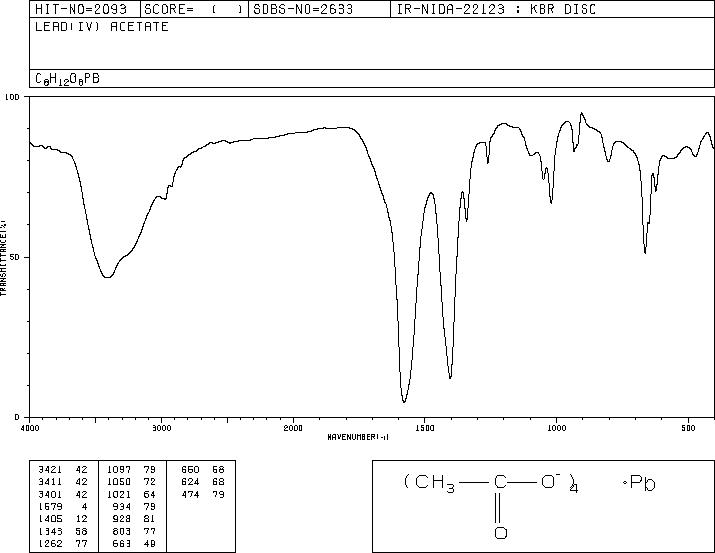Click the 1000 wavenumber axis label

[x=556, y=428]
